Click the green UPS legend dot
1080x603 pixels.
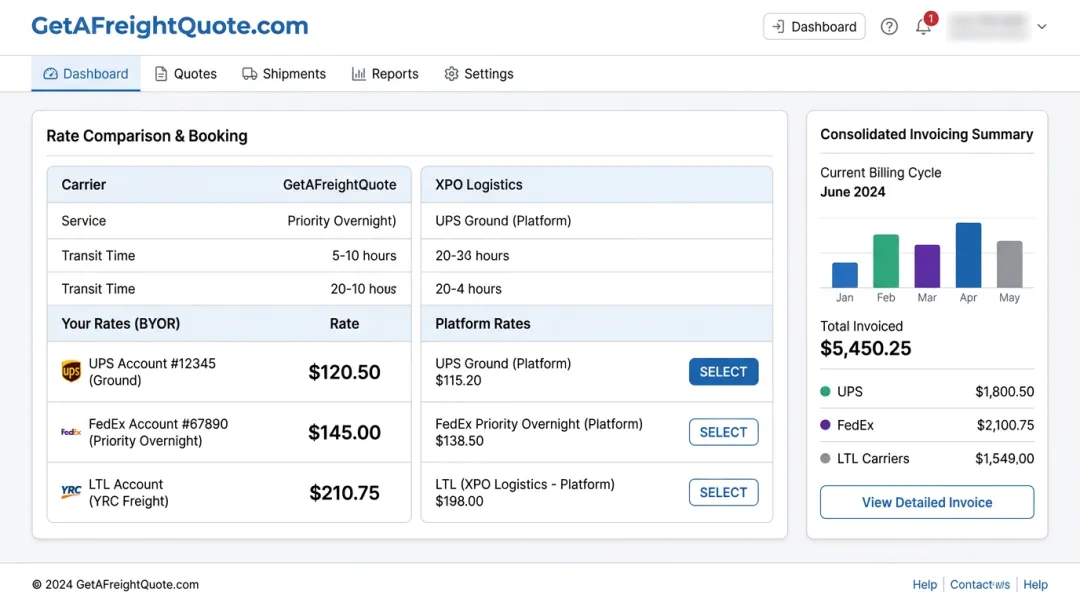[825, 391]
